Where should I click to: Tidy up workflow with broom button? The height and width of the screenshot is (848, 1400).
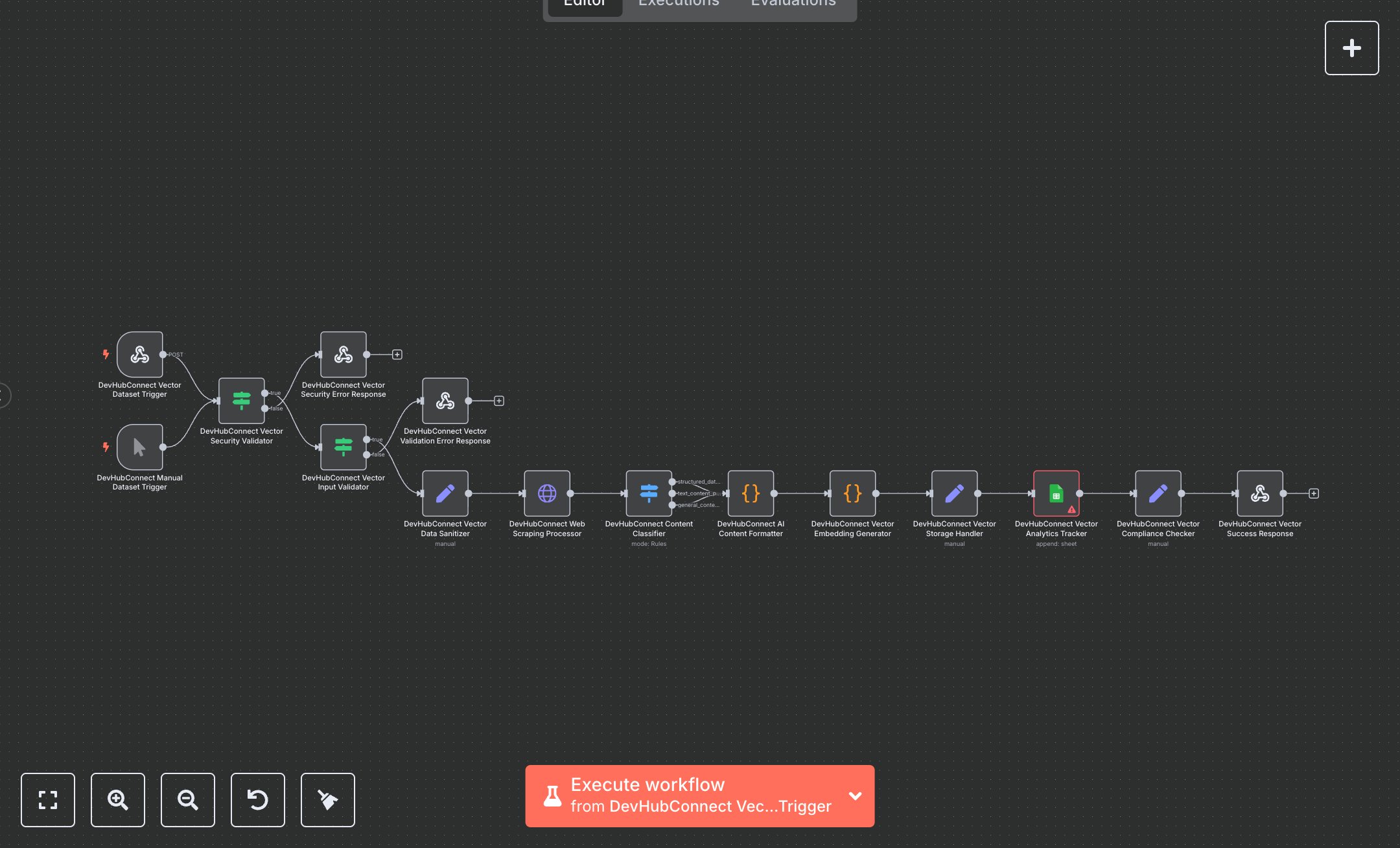(x=328, y=800)
